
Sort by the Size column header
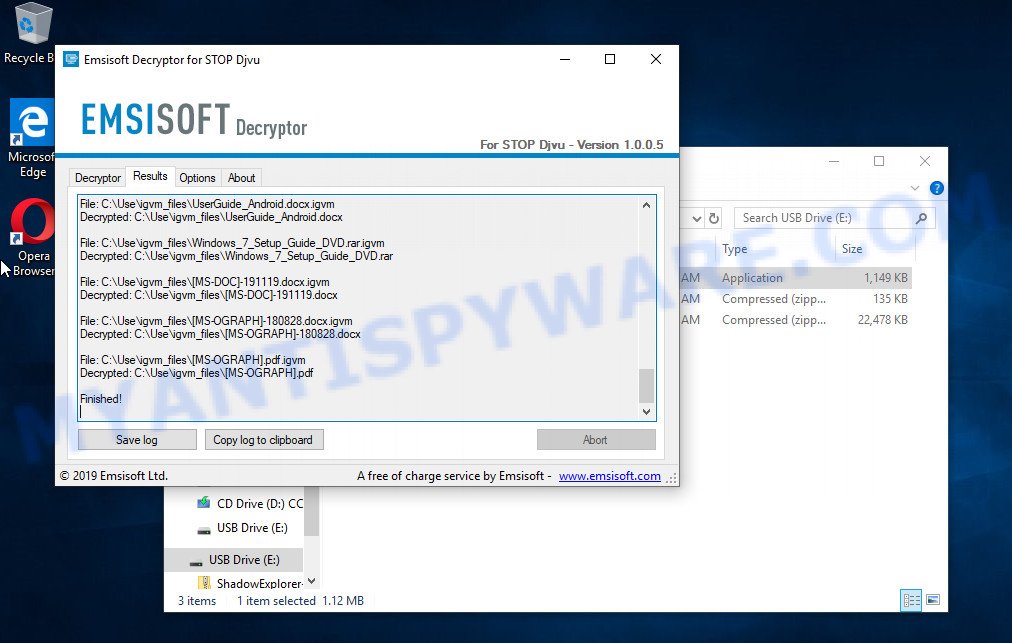(x=852, y=249)
